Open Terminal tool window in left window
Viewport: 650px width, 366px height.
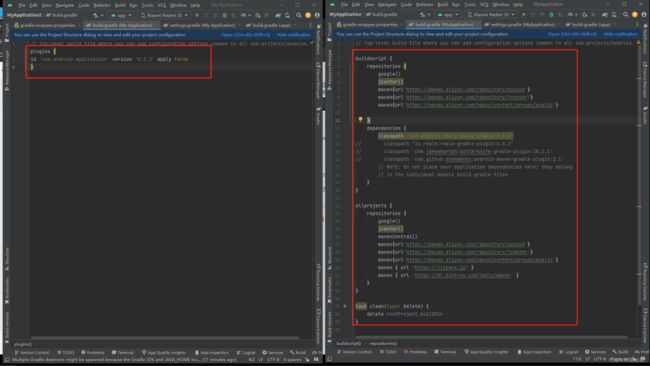pyautogui.click(x=123, y=353)
